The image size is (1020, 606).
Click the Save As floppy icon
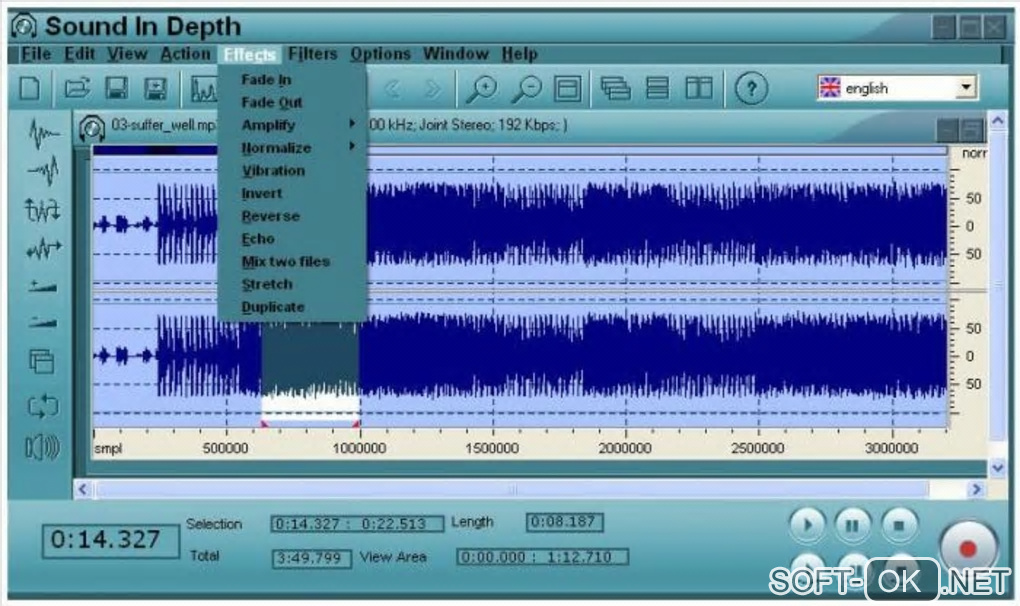tap(155, 88)
